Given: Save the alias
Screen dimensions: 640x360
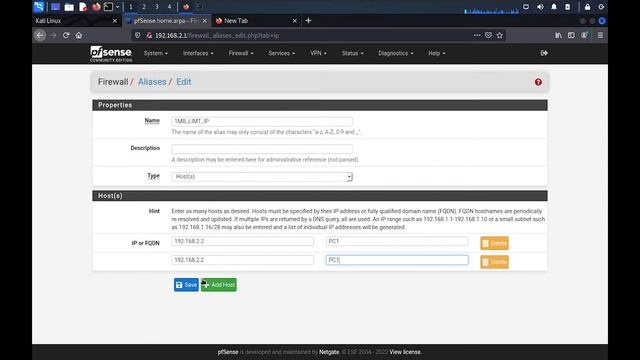Looking at the screenshot, I should click(186, 285).
